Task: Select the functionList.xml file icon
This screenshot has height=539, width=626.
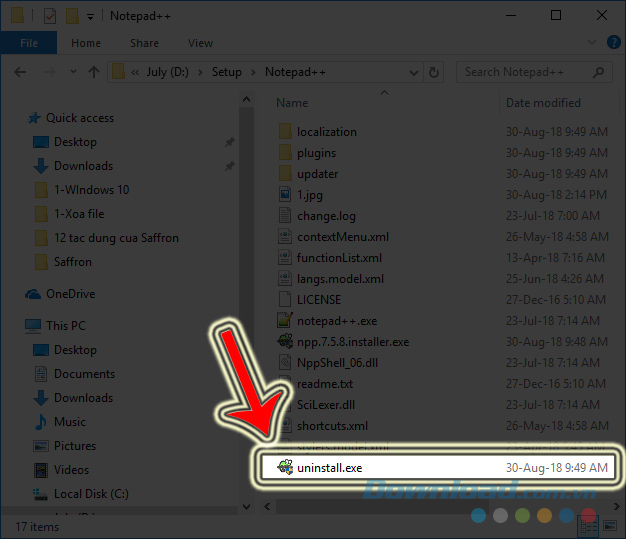Action: pos(285,258)
